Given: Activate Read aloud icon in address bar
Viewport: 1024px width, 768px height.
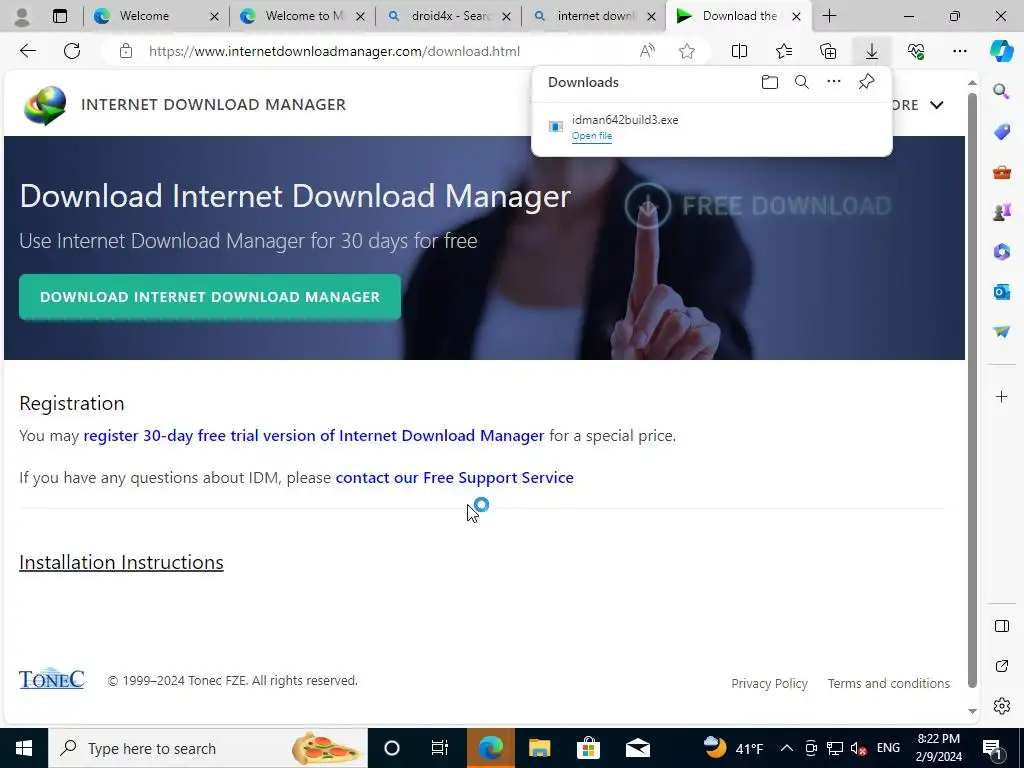Looking at the screenshot, I should coord(647,51).
